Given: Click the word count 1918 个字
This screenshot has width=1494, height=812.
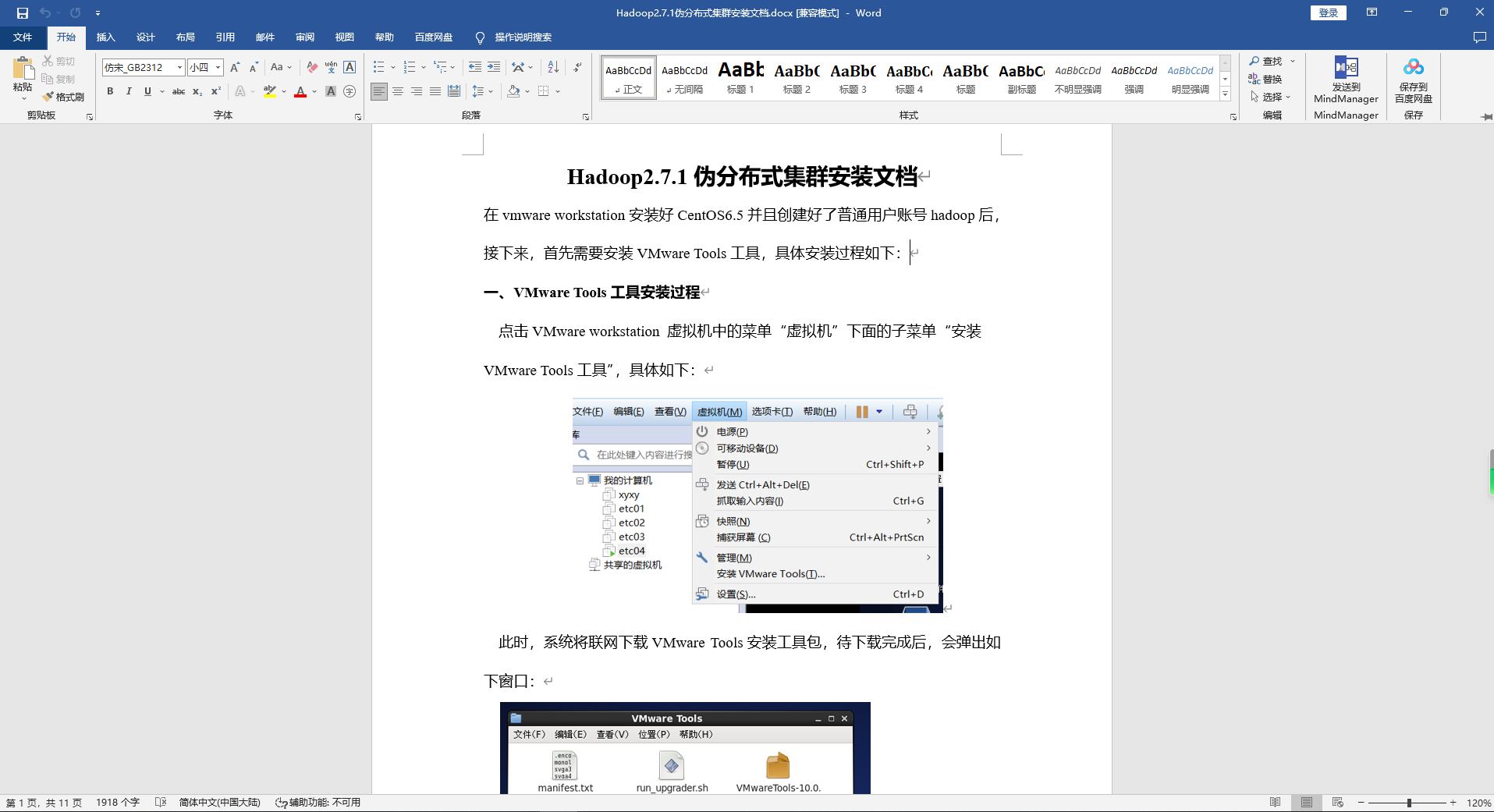Looking at the screenshot, I should pos(118,802).
